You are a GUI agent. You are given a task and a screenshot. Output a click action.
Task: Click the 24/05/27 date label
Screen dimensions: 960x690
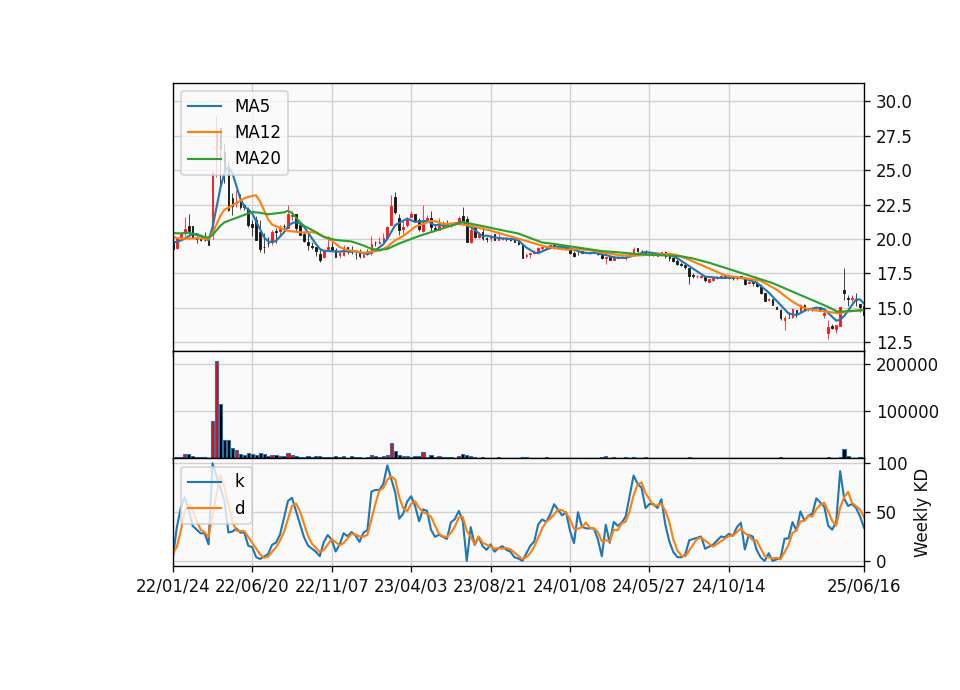(x=649, y=586)
